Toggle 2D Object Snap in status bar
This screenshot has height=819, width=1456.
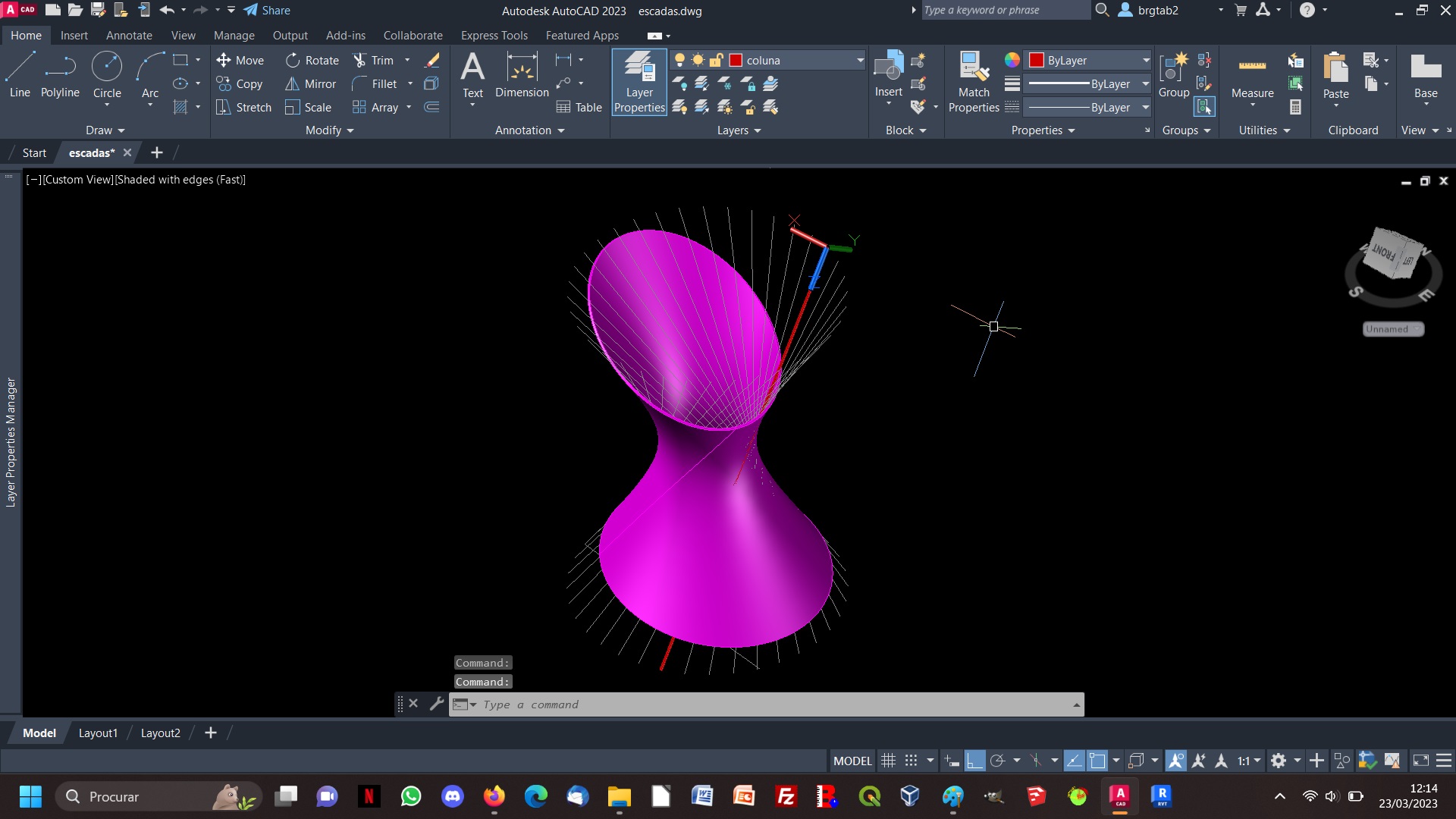(1097, 761)
